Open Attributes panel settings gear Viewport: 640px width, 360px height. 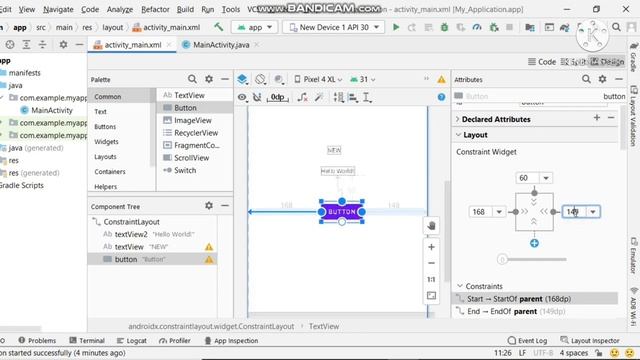[602, 79]
